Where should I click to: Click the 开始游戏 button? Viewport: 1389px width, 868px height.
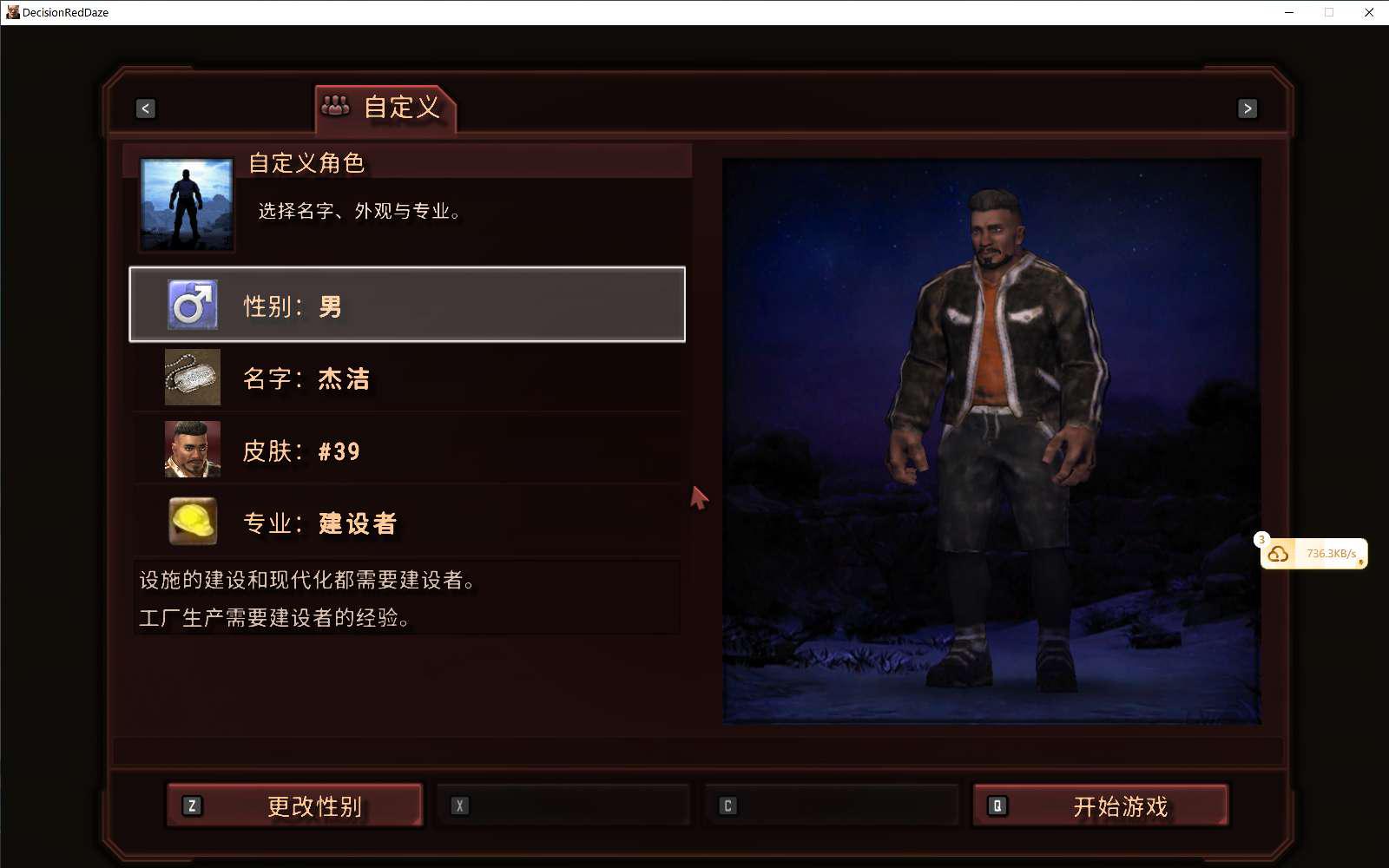1100,806
